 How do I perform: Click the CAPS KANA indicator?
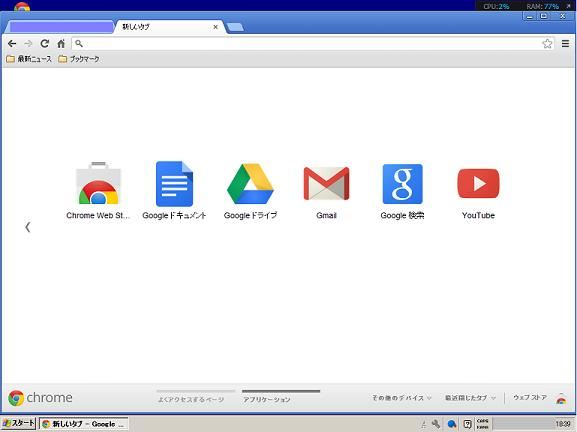pyautogui.click(x=482, y=424)
